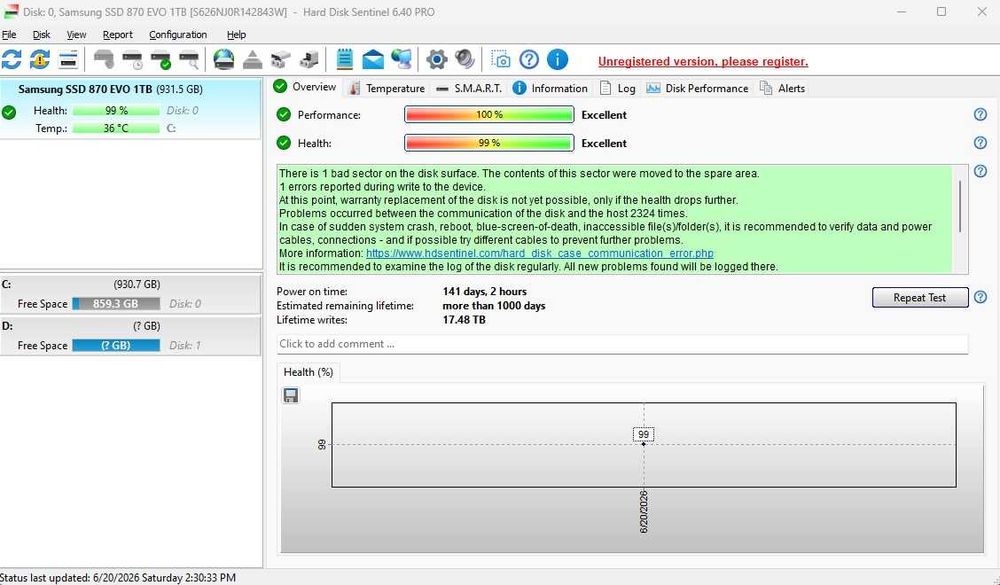Click the camera screenshot toolbar icon
Image resolution: width=1000 pixels, height=585 pixels.
(501, 60)
